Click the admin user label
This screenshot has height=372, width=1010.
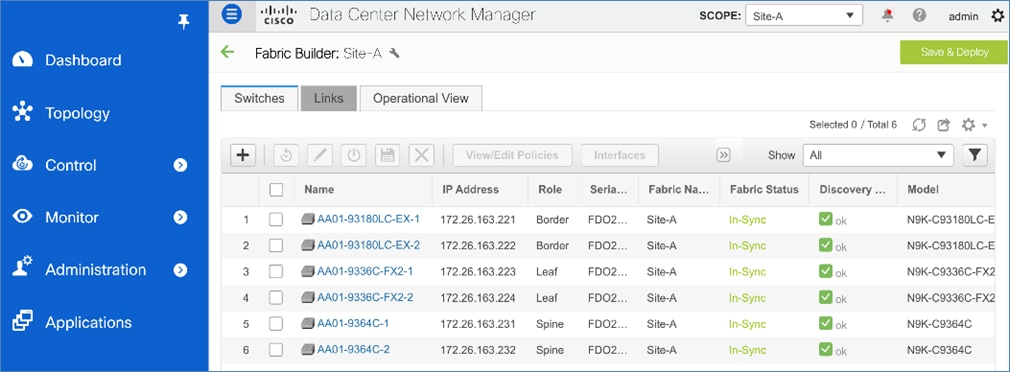[x=964, y=16]
